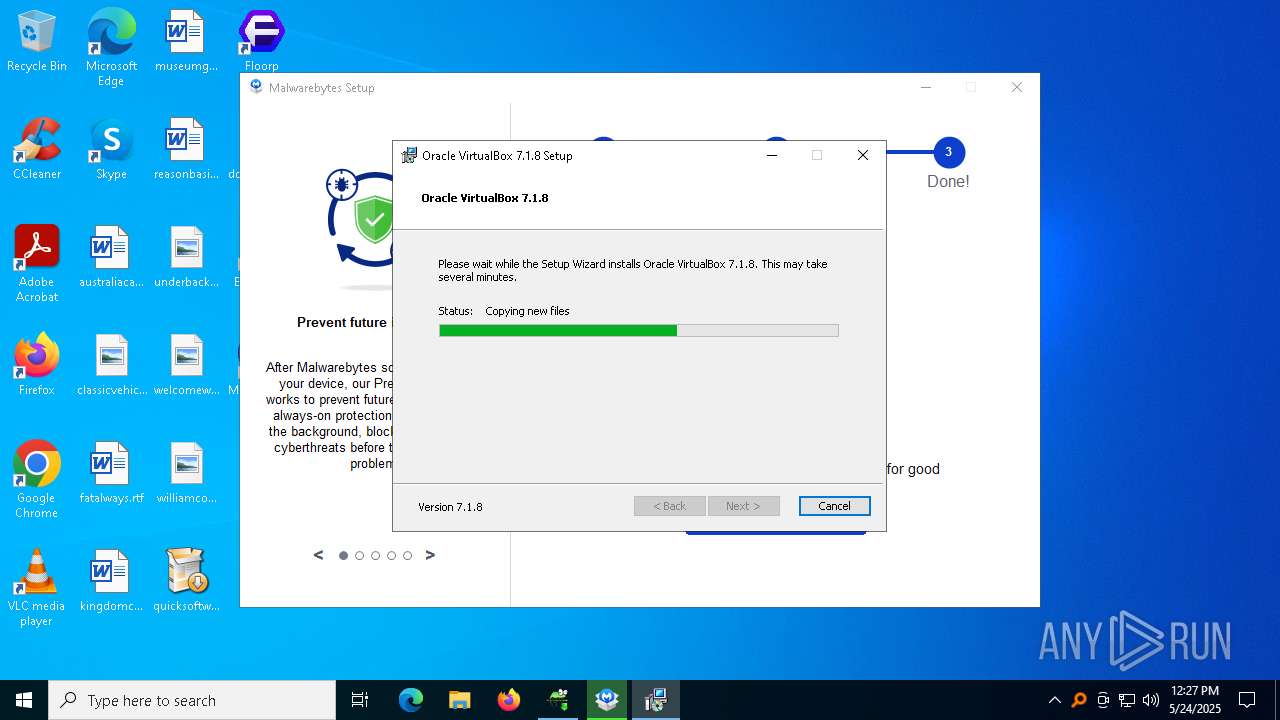Select fifth carousel dot in Malwarebytes
The image size is (1280, 720).
coord(407,555)
